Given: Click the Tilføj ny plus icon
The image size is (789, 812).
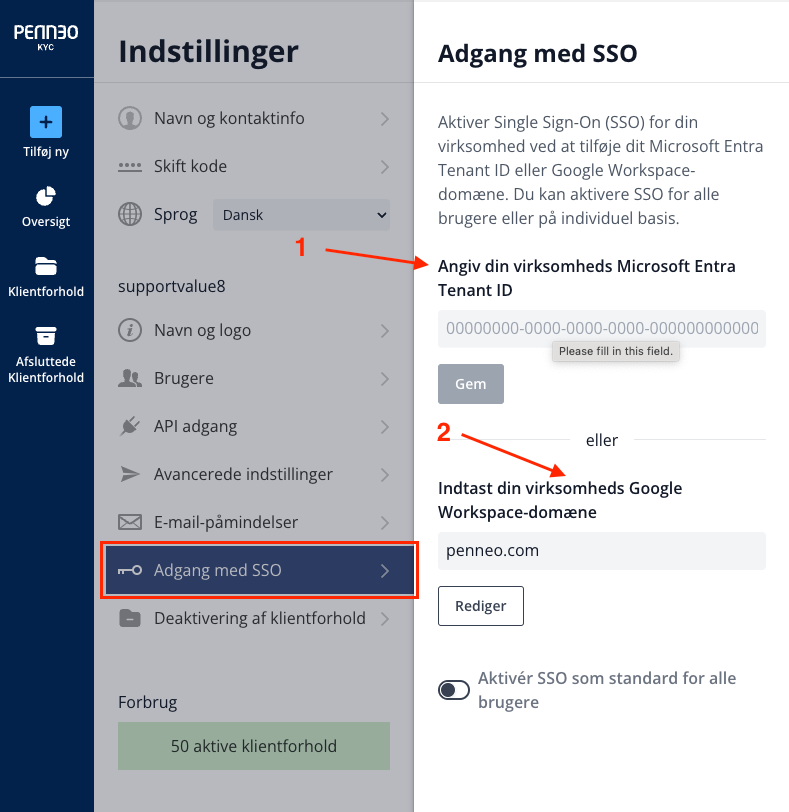Looking at the screenshot, I should coord(46,122).
